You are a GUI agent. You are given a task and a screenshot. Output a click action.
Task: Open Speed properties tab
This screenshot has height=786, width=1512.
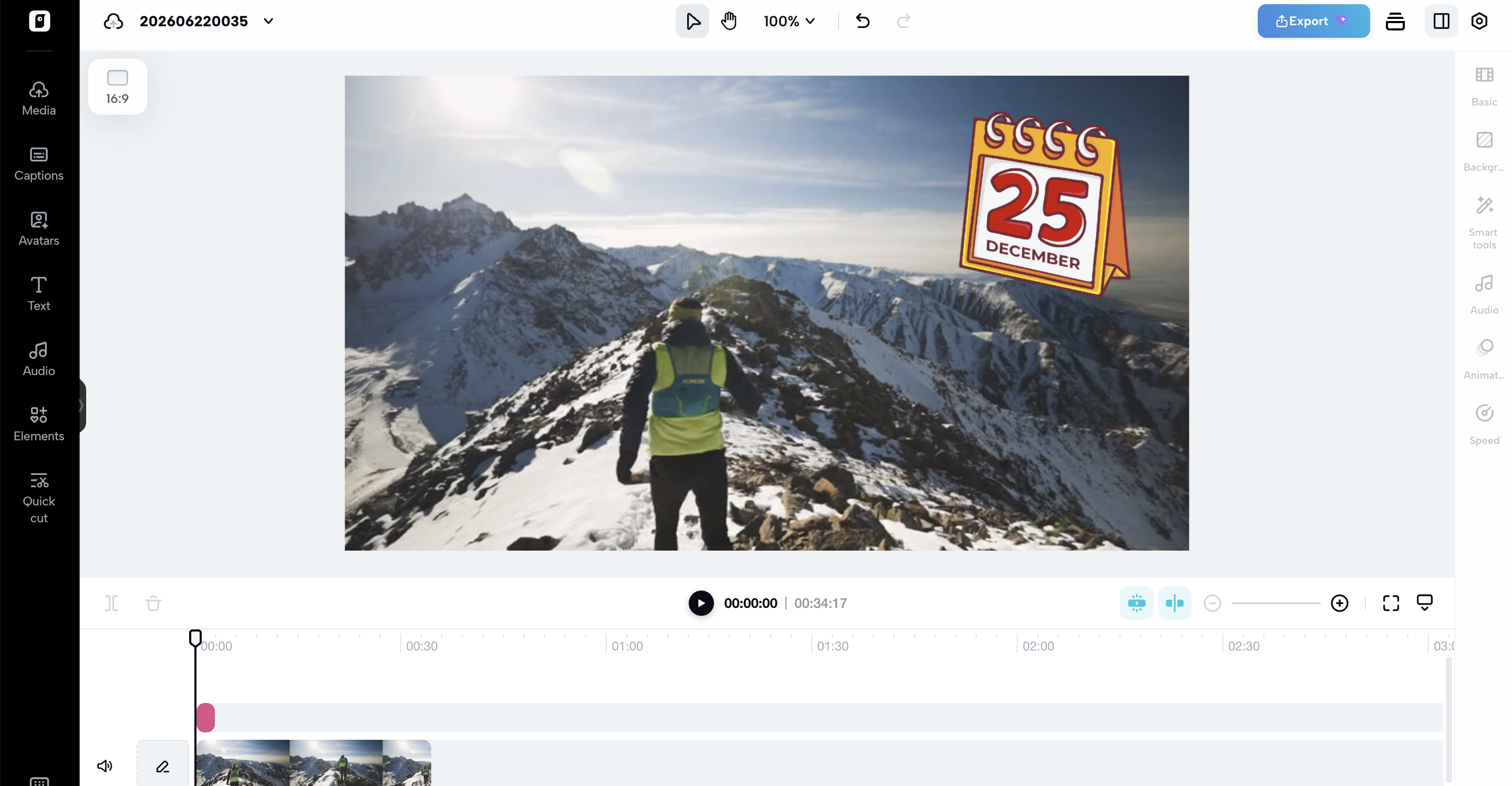pyautogui.click(x=1484, y=425)
